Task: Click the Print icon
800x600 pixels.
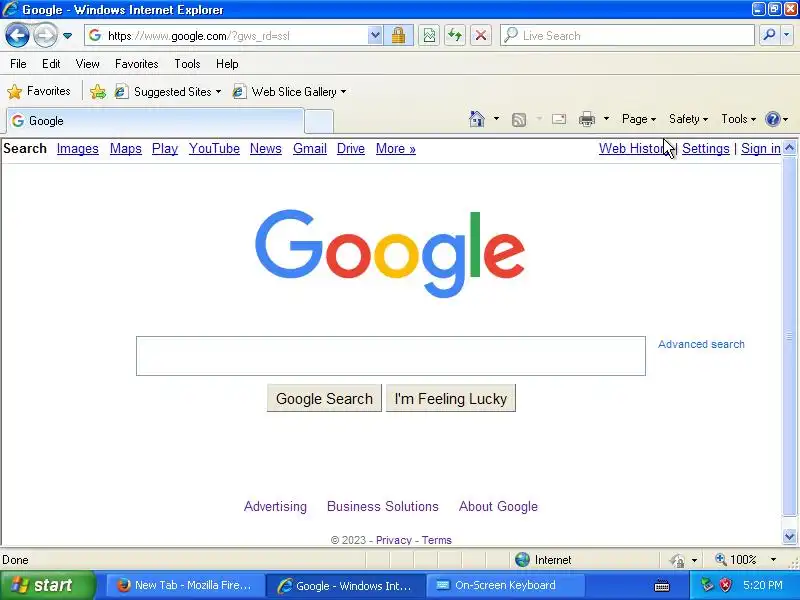Action: click(587, 119)
